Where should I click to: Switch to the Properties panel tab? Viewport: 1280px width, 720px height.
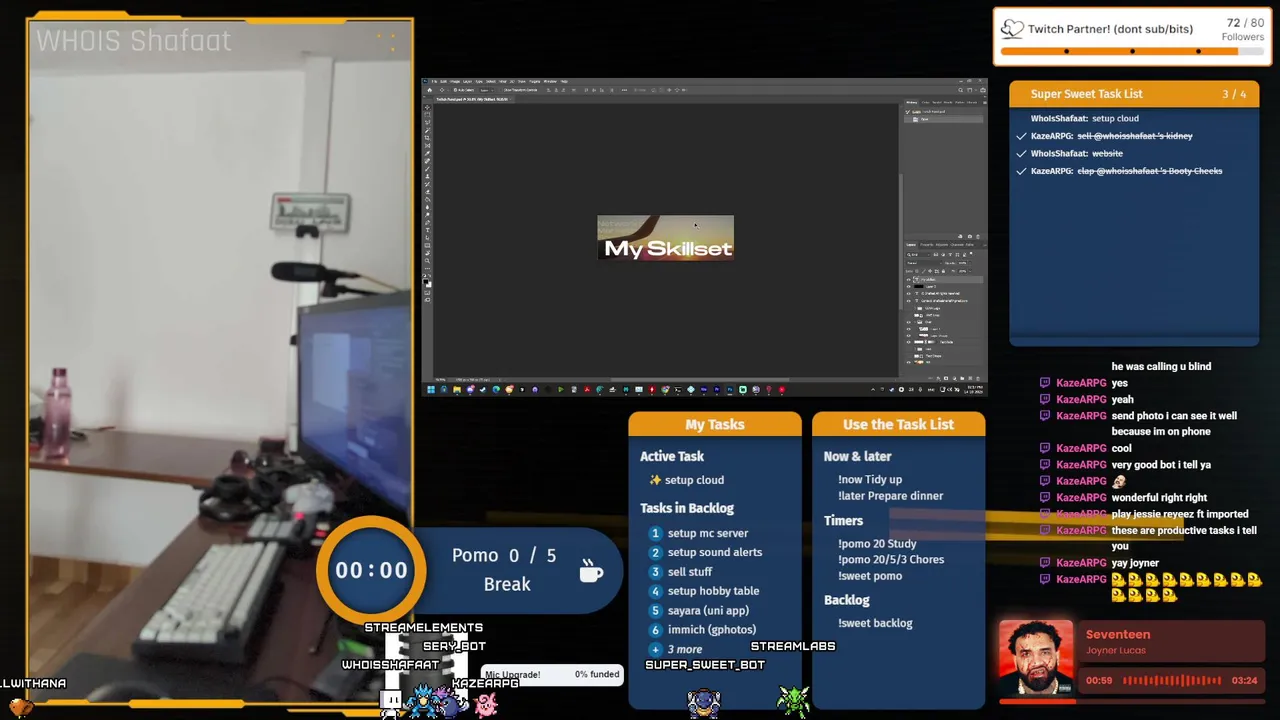pyautogui.click(x=927, y=245)
